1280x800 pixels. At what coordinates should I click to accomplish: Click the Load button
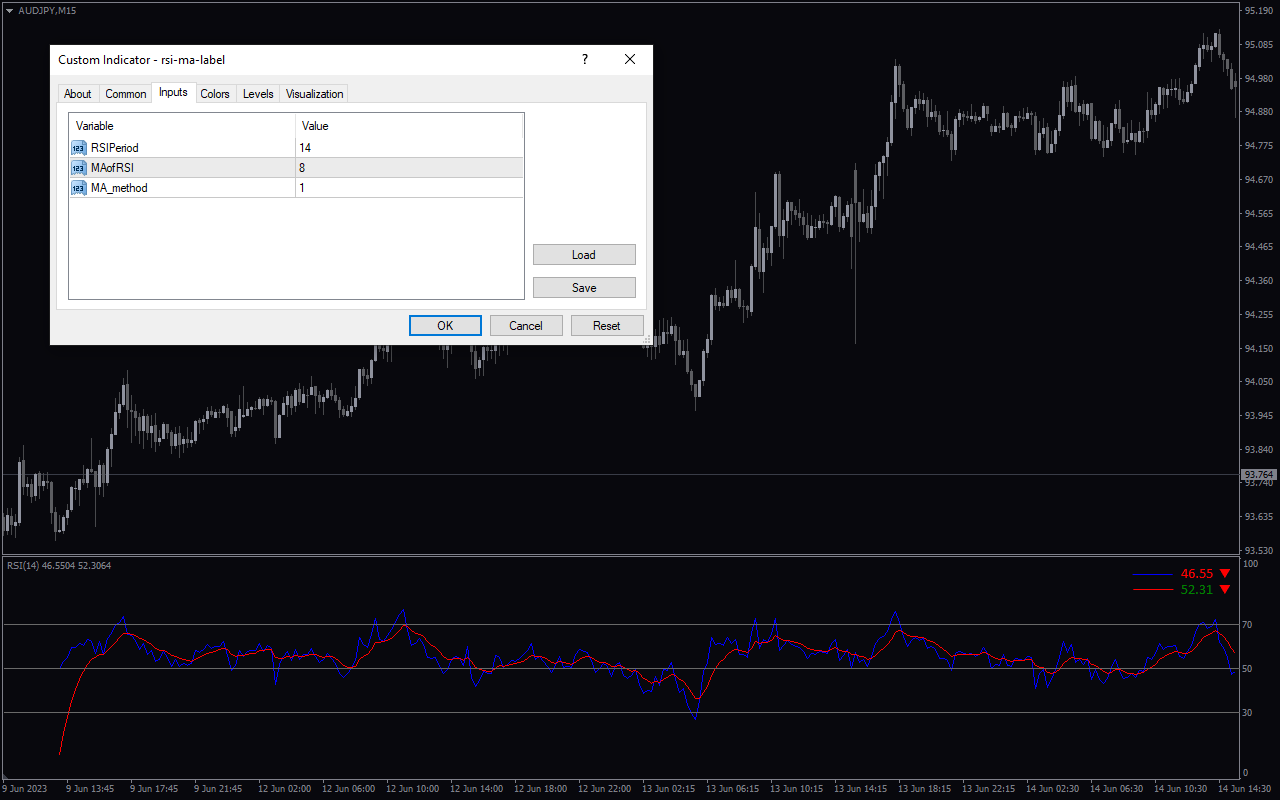tap(584, 255)
